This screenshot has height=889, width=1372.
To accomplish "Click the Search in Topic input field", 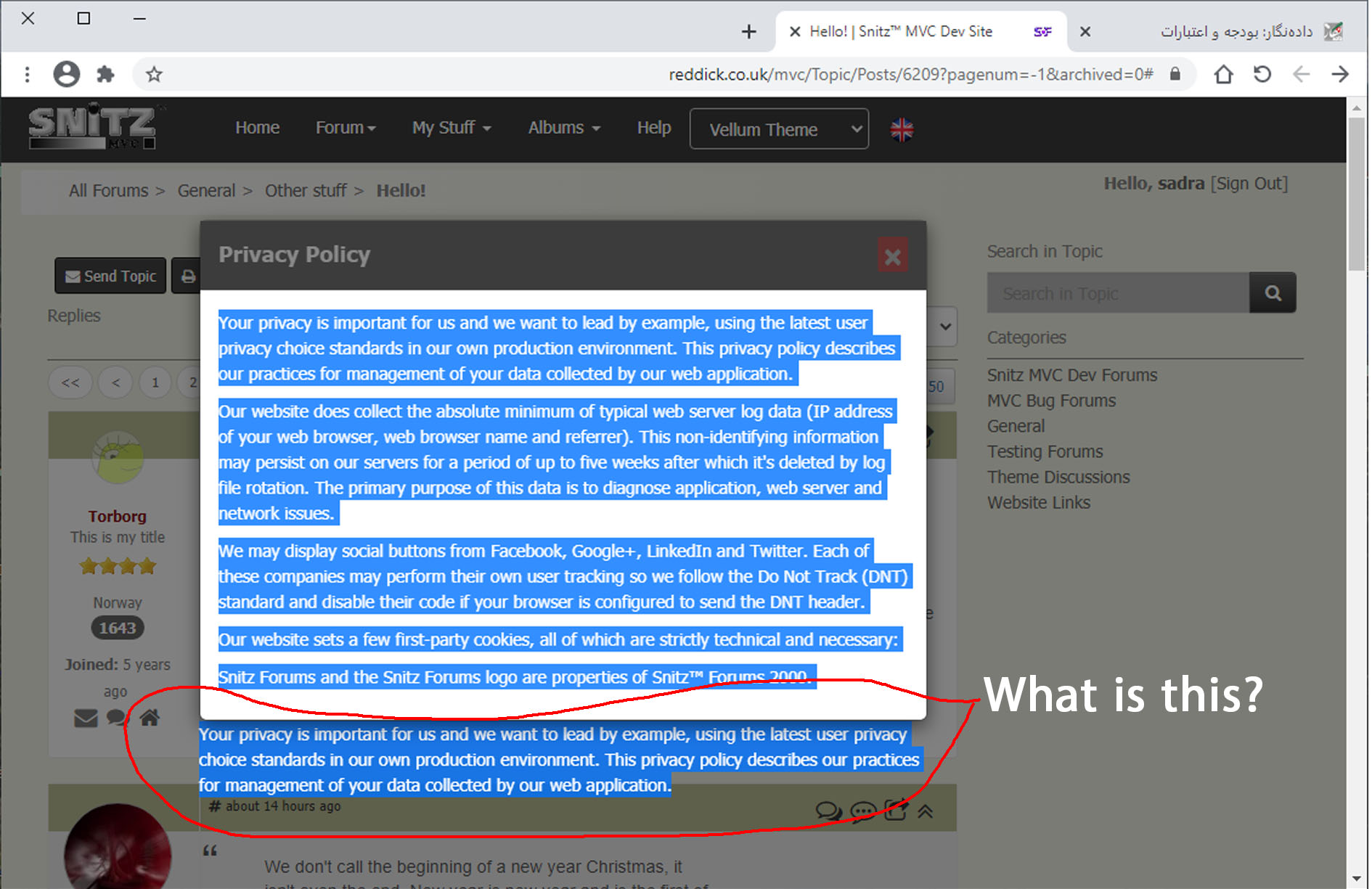I will click(1118, 293).
